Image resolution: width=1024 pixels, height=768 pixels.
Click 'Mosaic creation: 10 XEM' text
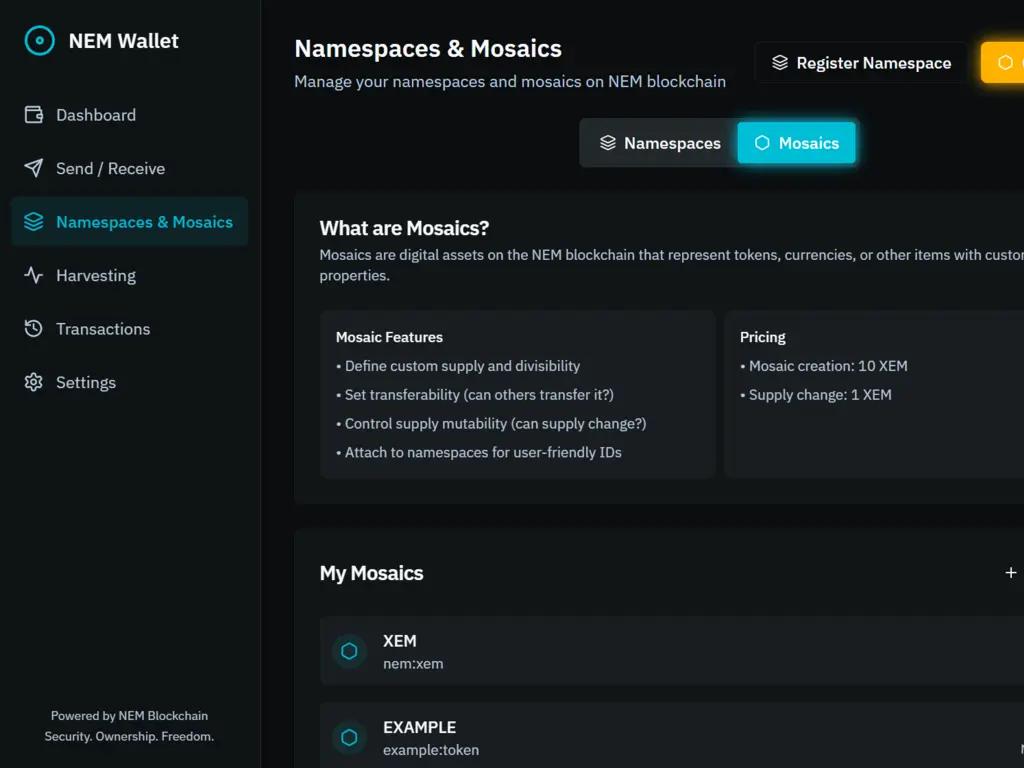point(828,366)
